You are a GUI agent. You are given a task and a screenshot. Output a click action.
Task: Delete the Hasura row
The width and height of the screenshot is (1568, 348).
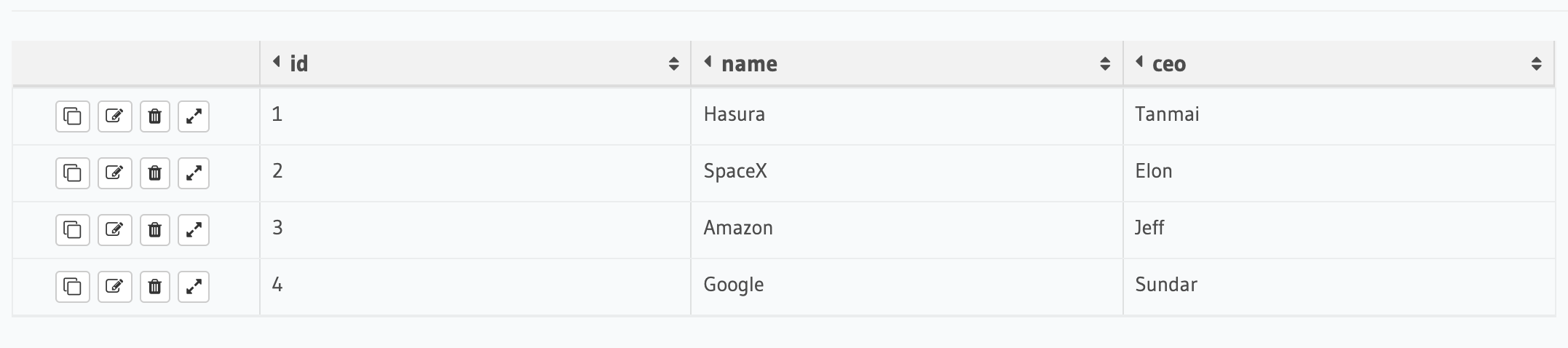(x=154, y=116)
